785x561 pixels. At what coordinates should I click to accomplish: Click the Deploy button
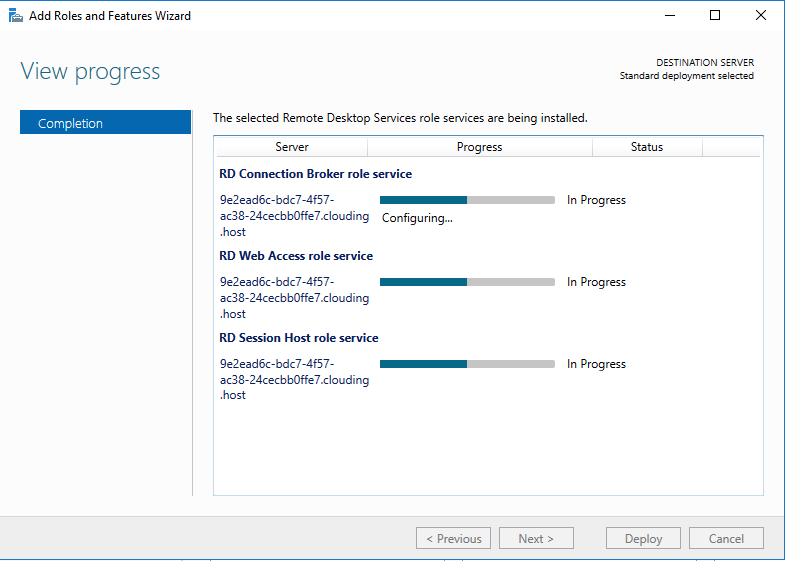(643, 538)
